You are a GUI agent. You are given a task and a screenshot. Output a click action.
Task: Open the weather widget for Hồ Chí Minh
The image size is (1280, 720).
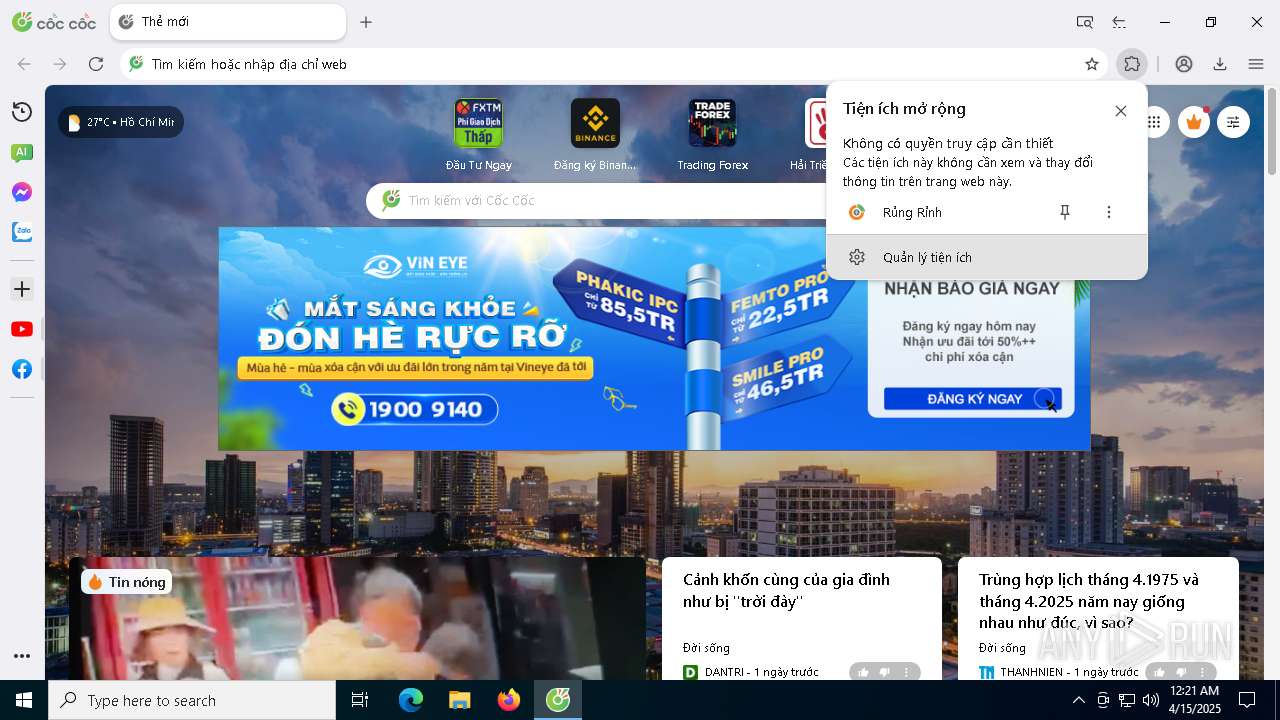121,122
